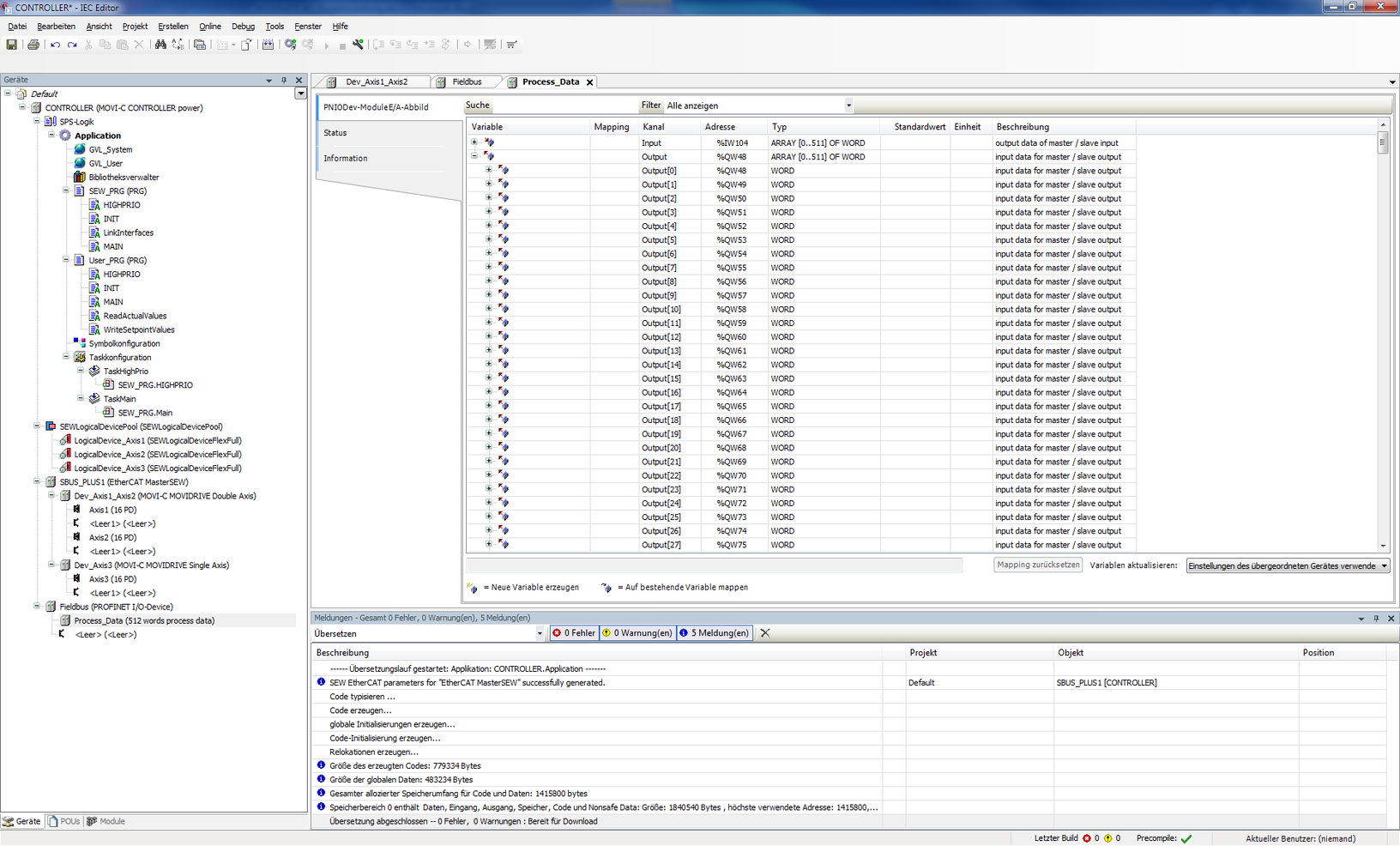Click the Save icon in toolbar
1400x846 pixels.
pos(11,45)
